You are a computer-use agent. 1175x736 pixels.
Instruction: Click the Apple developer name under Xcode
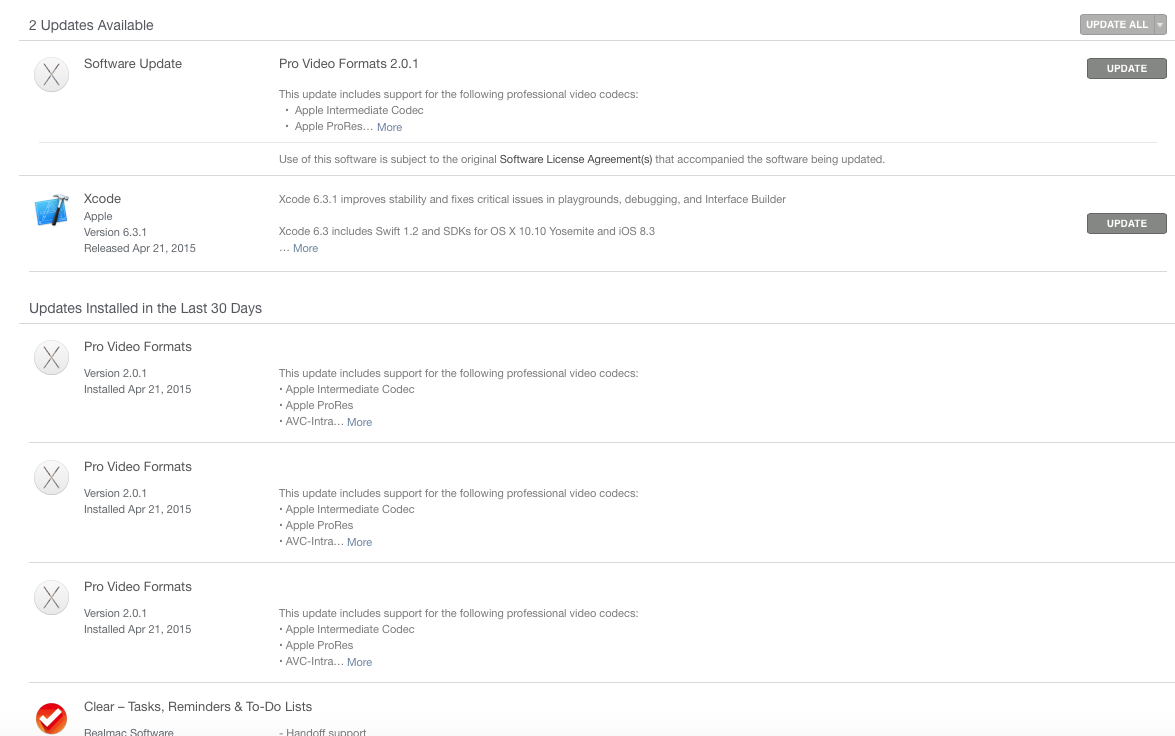click(98, 216)
